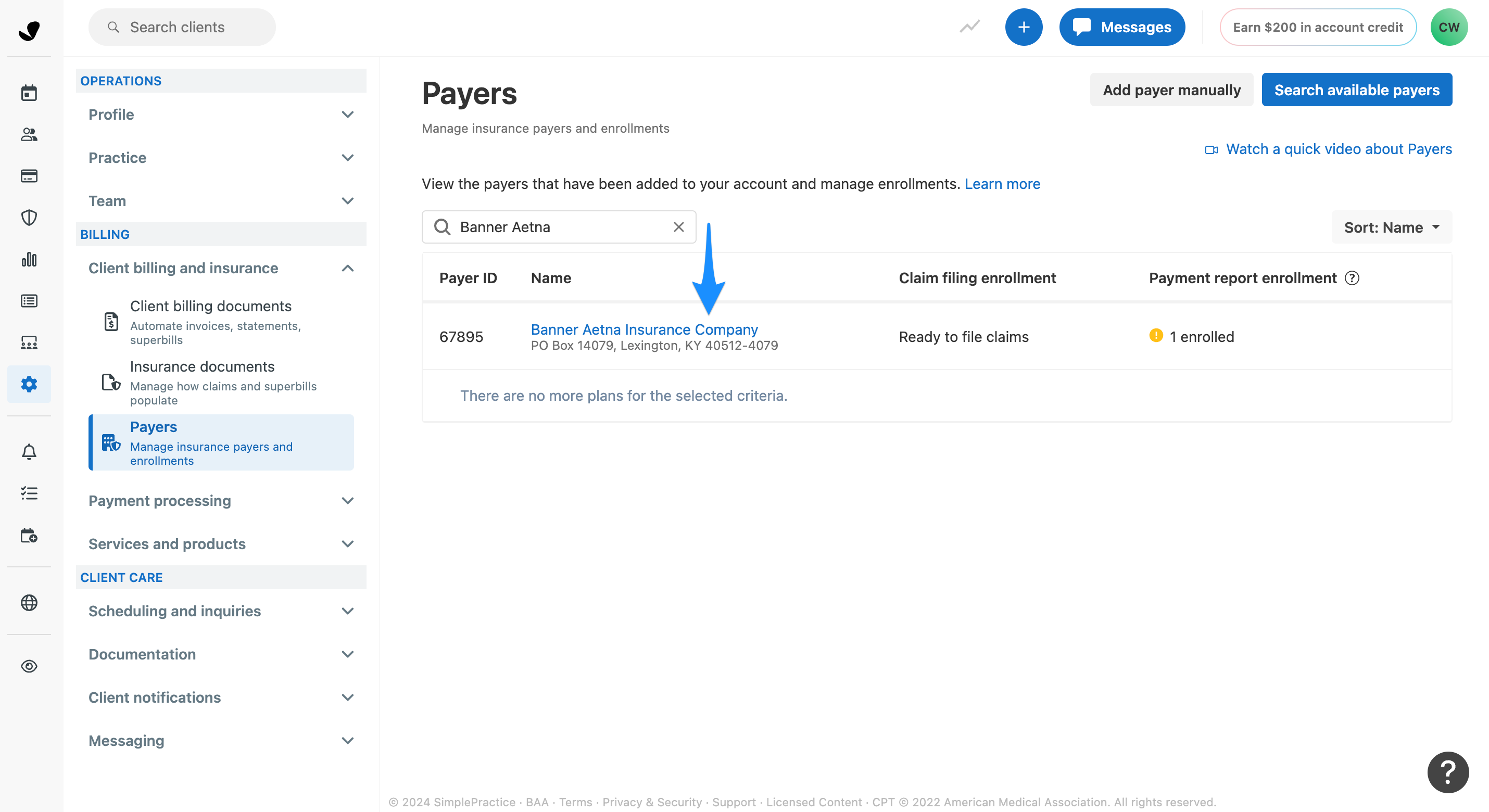1489x812 pixels.
Task: Click the eye icon in left rail
Action: tap(29, 666)
